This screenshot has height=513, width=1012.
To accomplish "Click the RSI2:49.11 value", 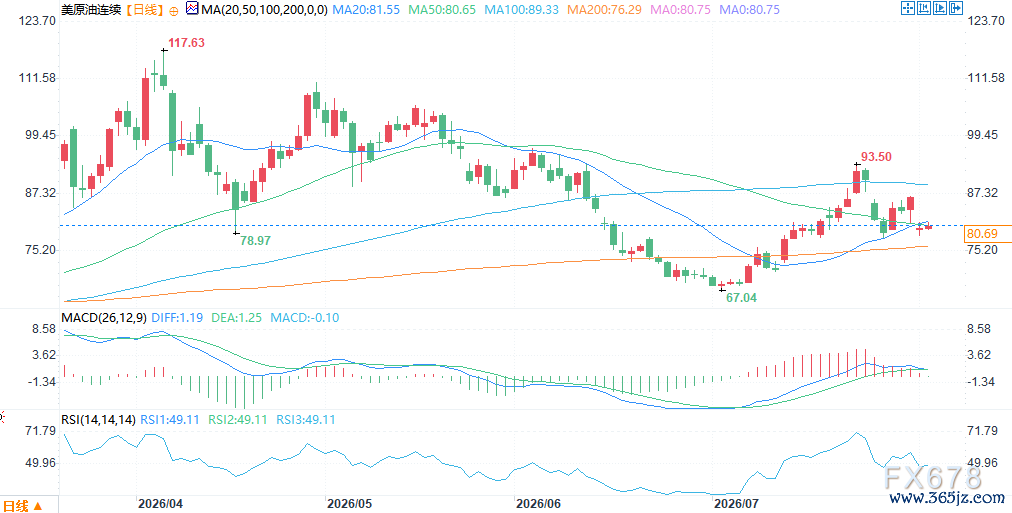I will 237,419.
